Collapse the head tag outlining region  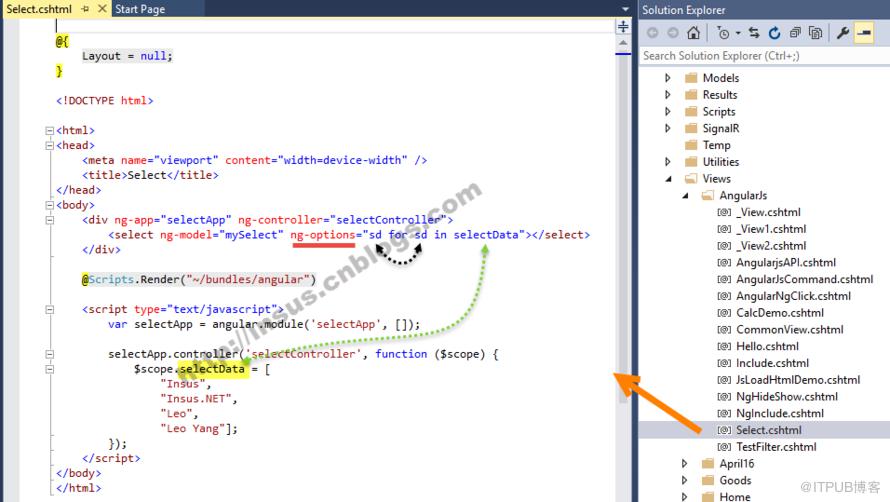(x=49, y=145)
